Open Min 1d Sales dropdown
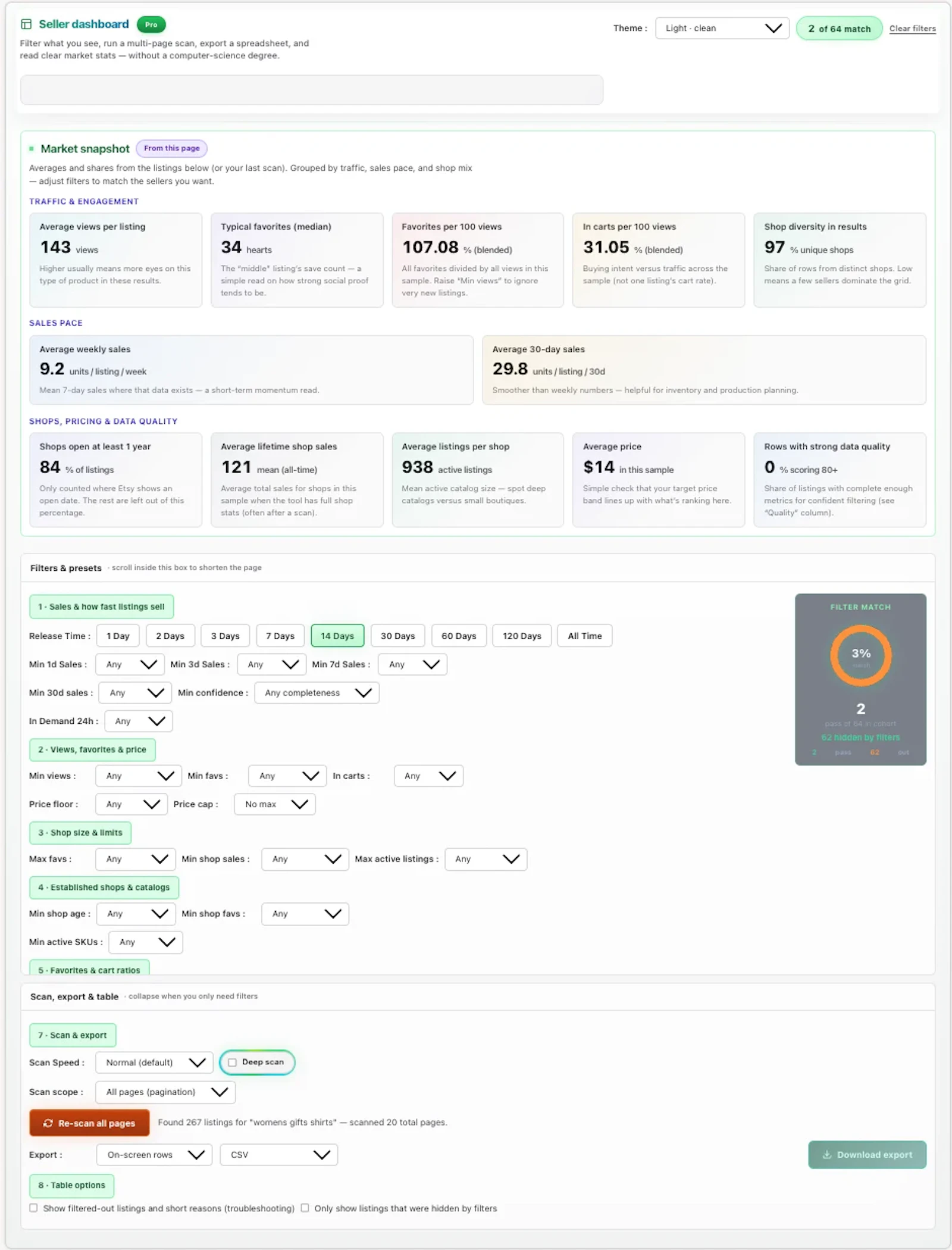This screenshot has height=1250, width=952. coord(130,664)
